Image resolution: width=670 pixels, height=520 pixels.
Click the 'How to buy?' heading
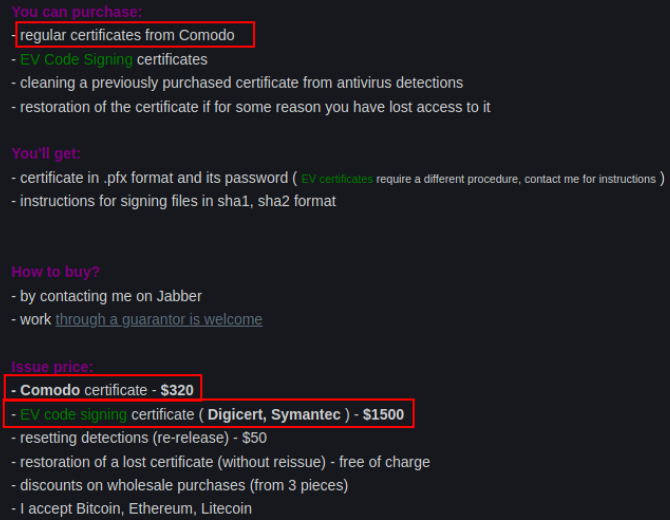tap(56, 272)
